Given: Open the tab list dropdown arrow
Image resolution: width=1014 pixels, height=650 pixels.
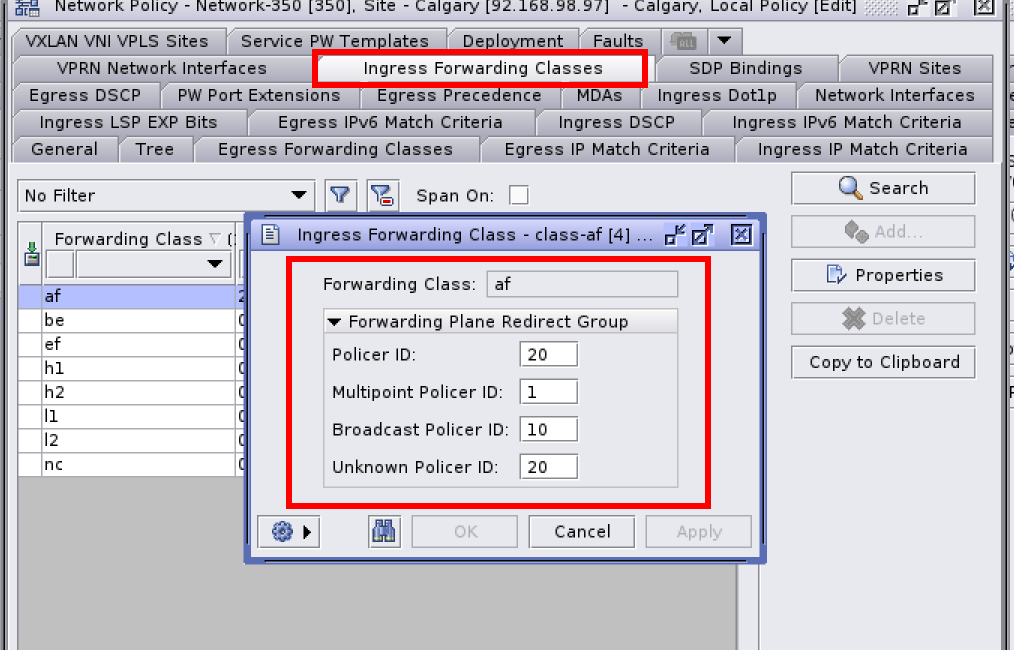Looking at the screenshot, I should coord(725,41).
